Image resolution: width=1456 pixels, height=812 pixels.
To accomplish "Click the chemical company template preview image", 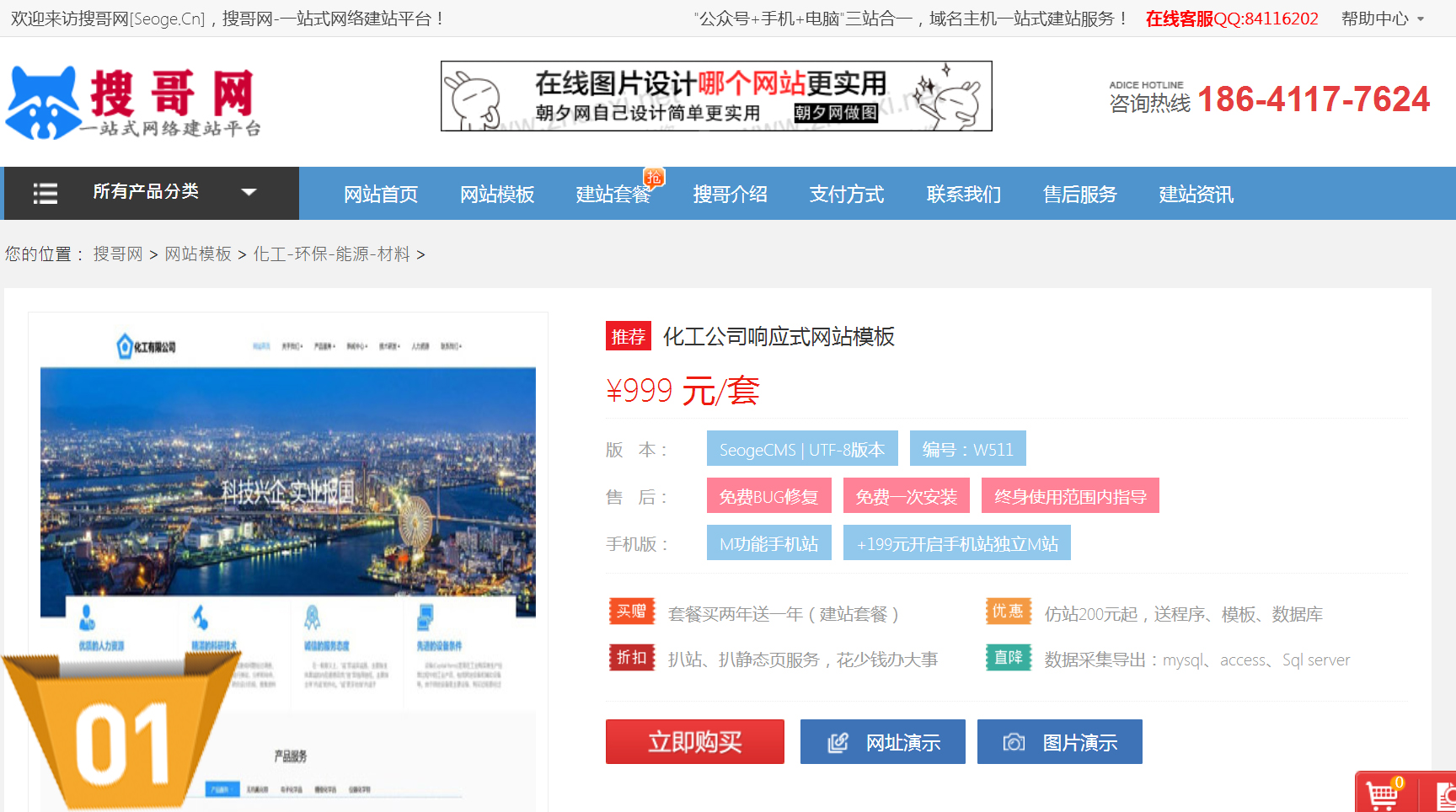I will 288,505.
